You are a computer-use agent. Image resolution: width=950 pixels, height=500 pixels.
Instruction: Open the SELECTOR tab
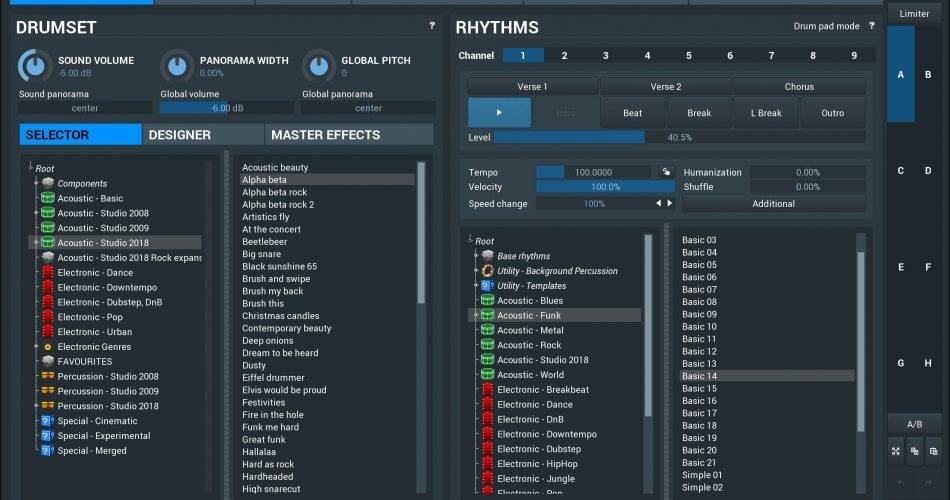(81, 135)
